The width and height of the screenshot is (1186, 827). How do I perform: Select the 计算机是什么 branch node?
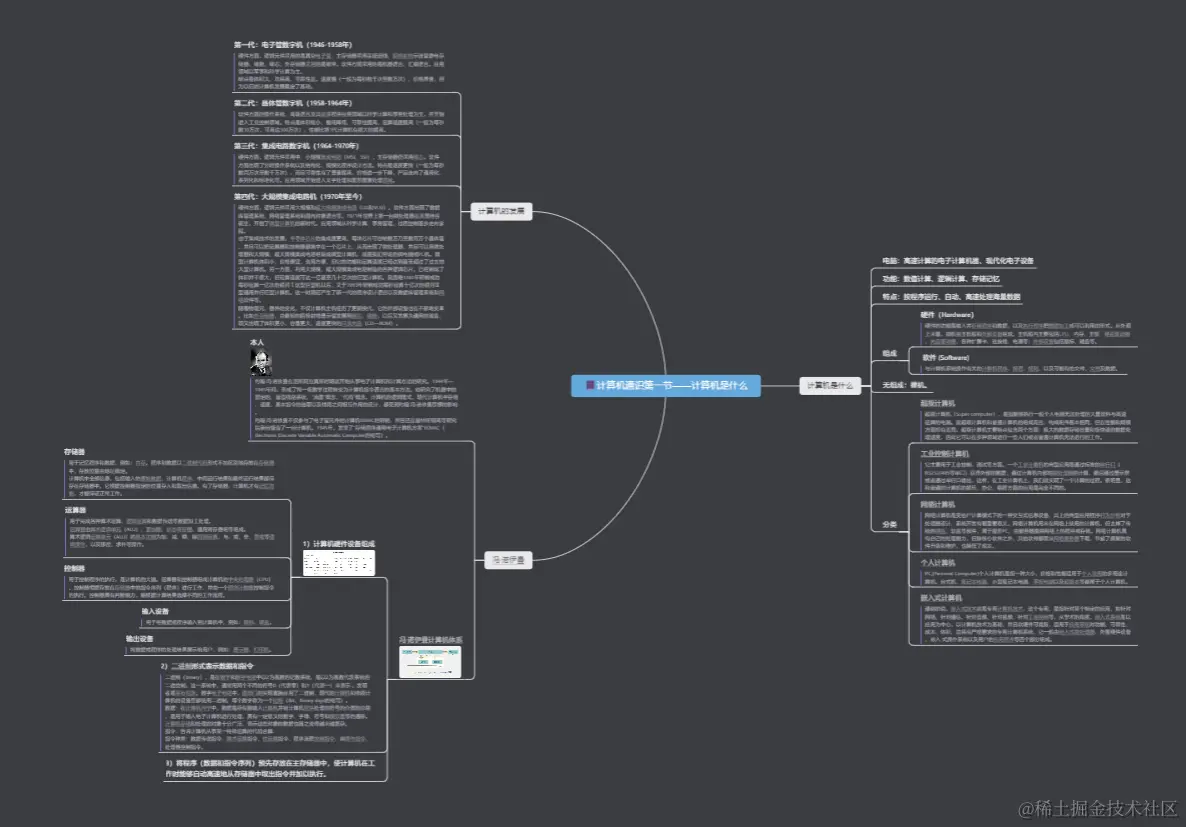click(x=830, y=385)
